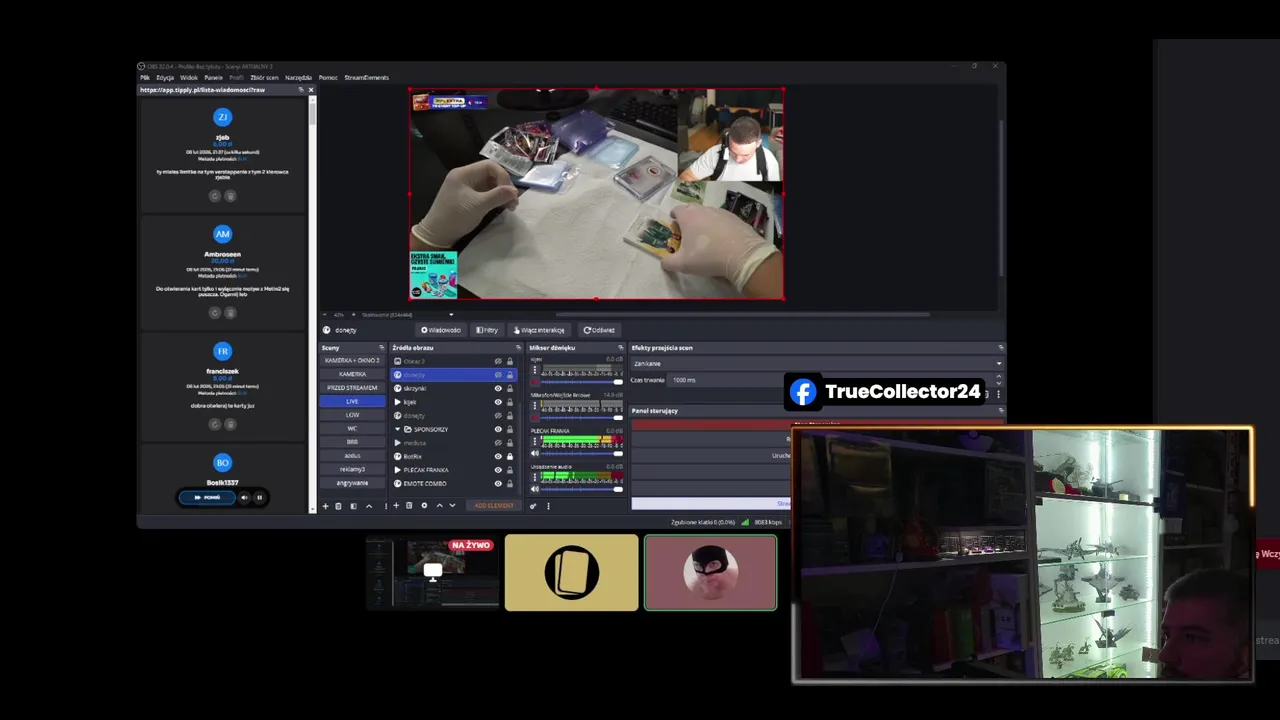Move selected source up
This screenshot has width=1280, height=720.
point(439,506)
